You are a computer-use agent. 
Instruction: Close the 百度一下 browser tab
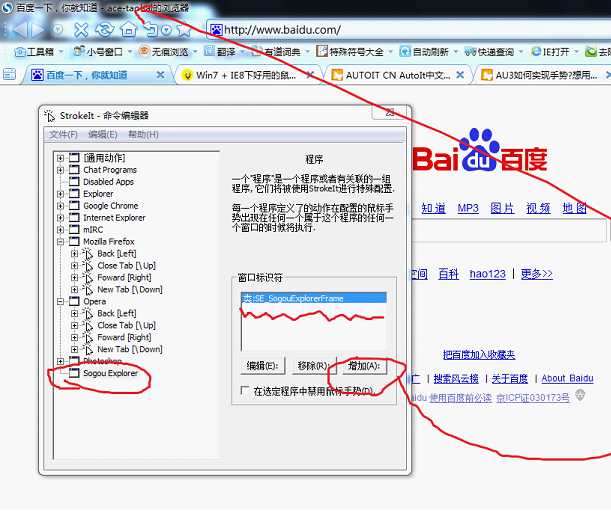pos(160,74)
